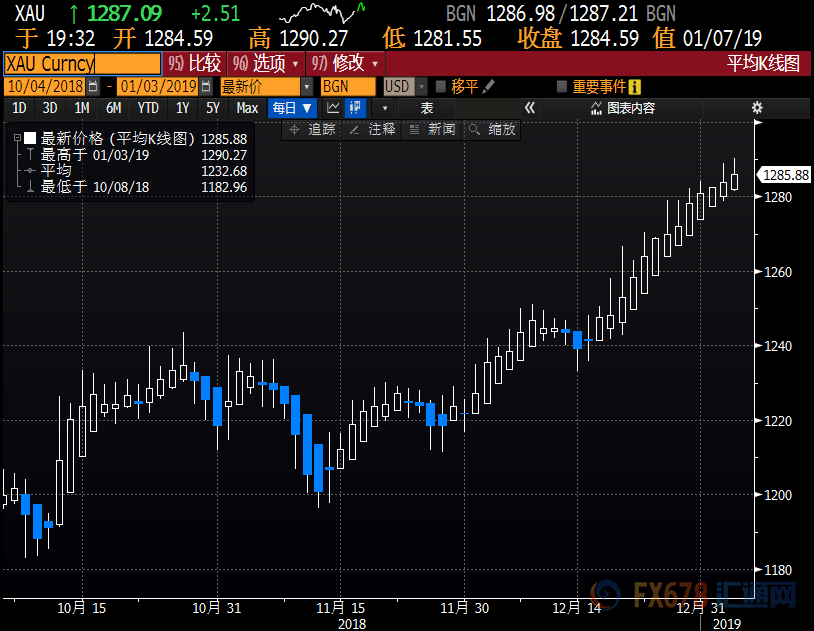Click the XAU Curncy security input field

81,63
